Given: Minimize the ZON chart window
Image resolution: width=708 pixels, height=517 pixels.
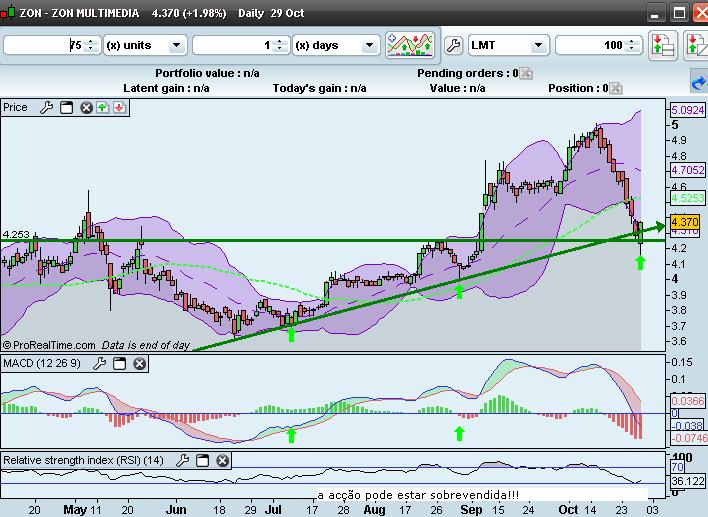Looking at the screenshot, I should click(655, 12).
